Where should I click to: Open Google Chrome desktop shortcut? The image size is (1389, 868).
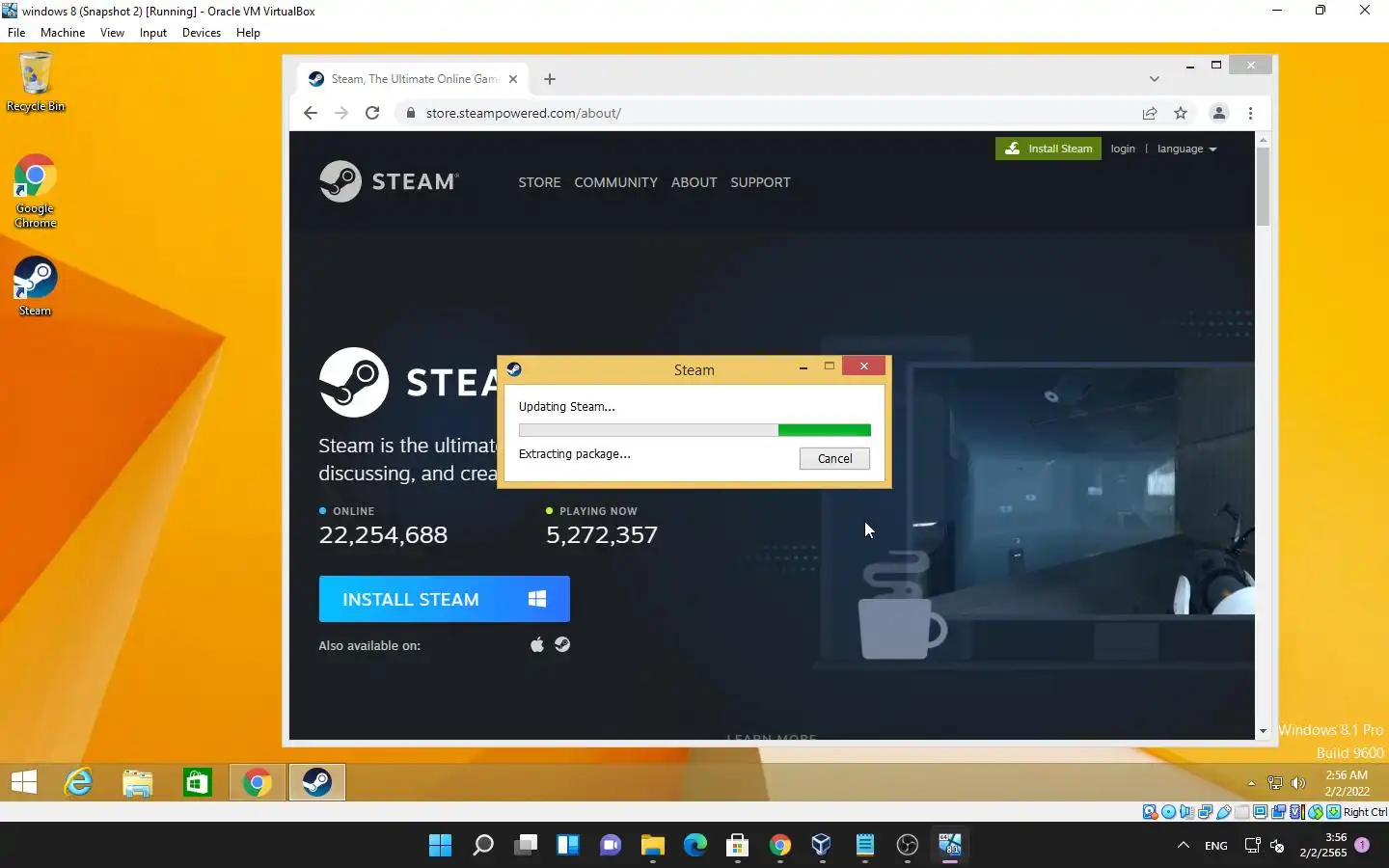[35, 191]
